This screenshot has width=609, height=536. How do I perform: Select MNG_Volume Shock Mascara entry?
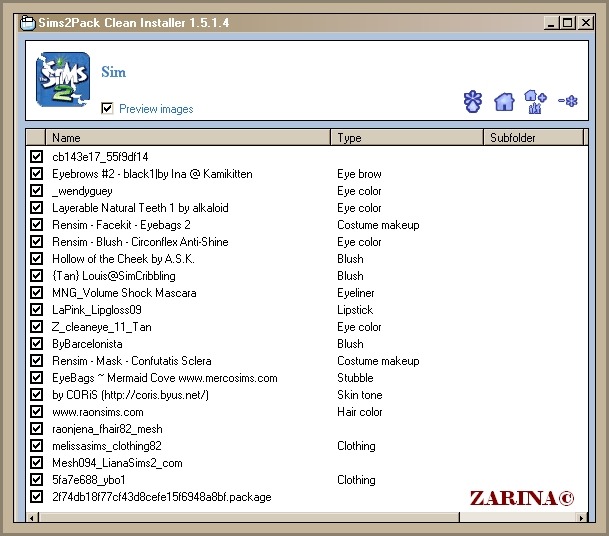pos(124,293)
